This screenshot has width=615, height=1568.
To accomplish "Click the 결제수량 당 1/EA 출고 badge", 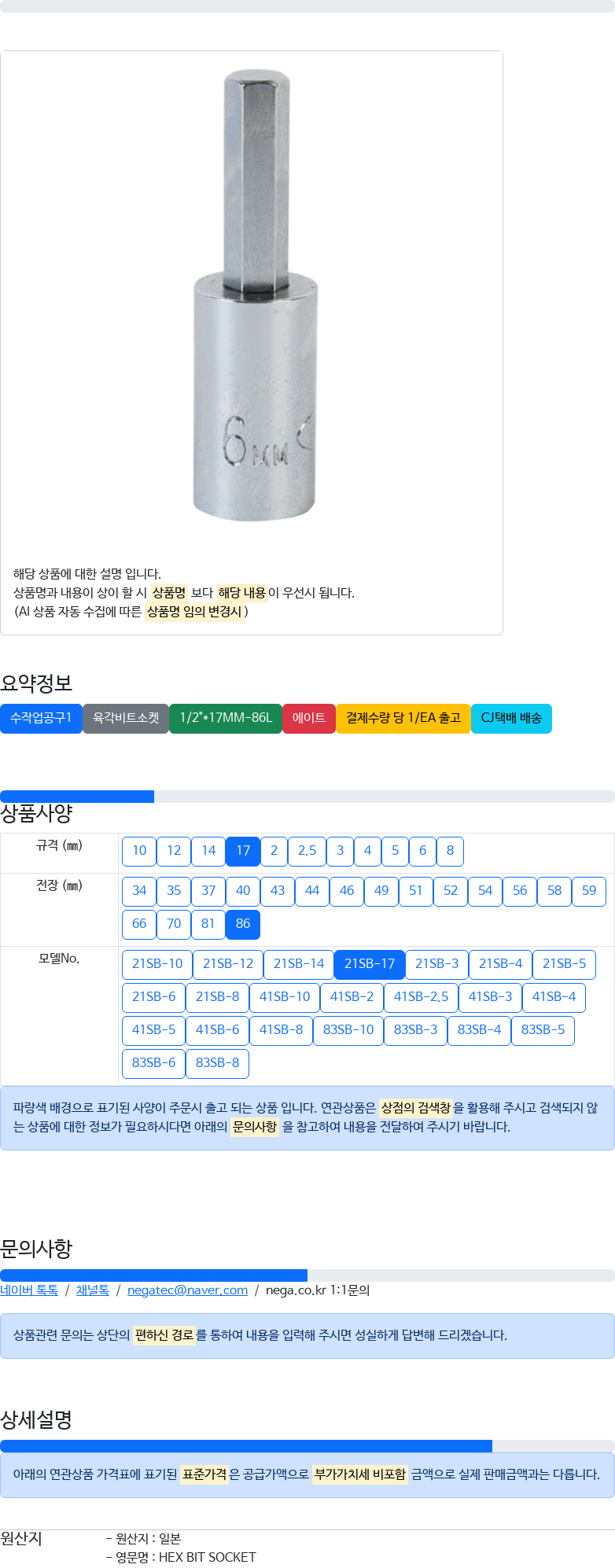I will pyautogui.click(x=403, y=718).
